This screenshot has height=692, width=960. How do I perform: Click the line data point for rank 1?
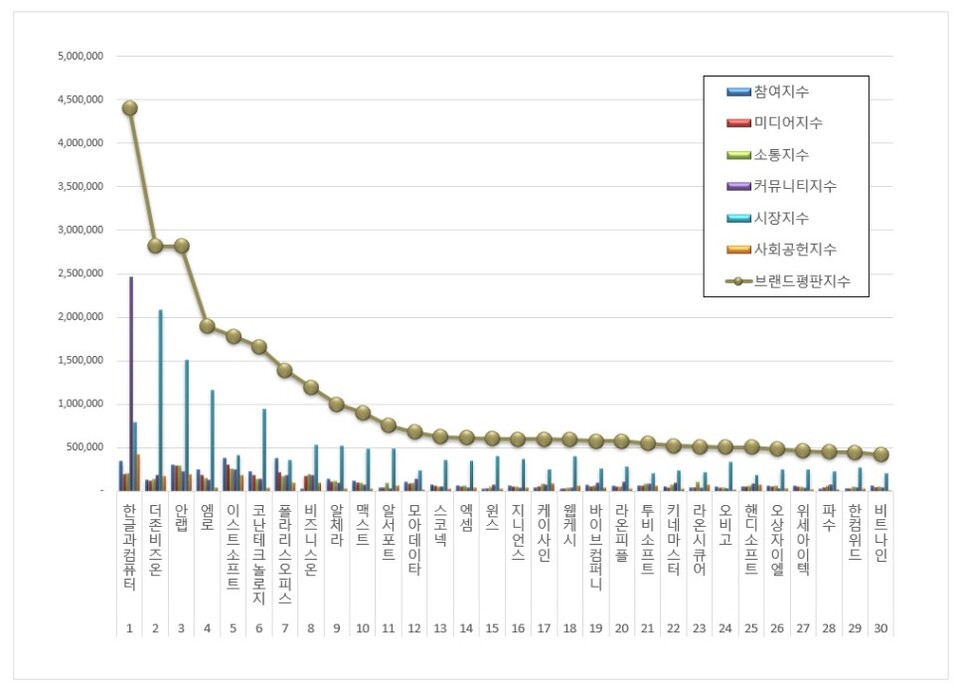tap(129, 108)
